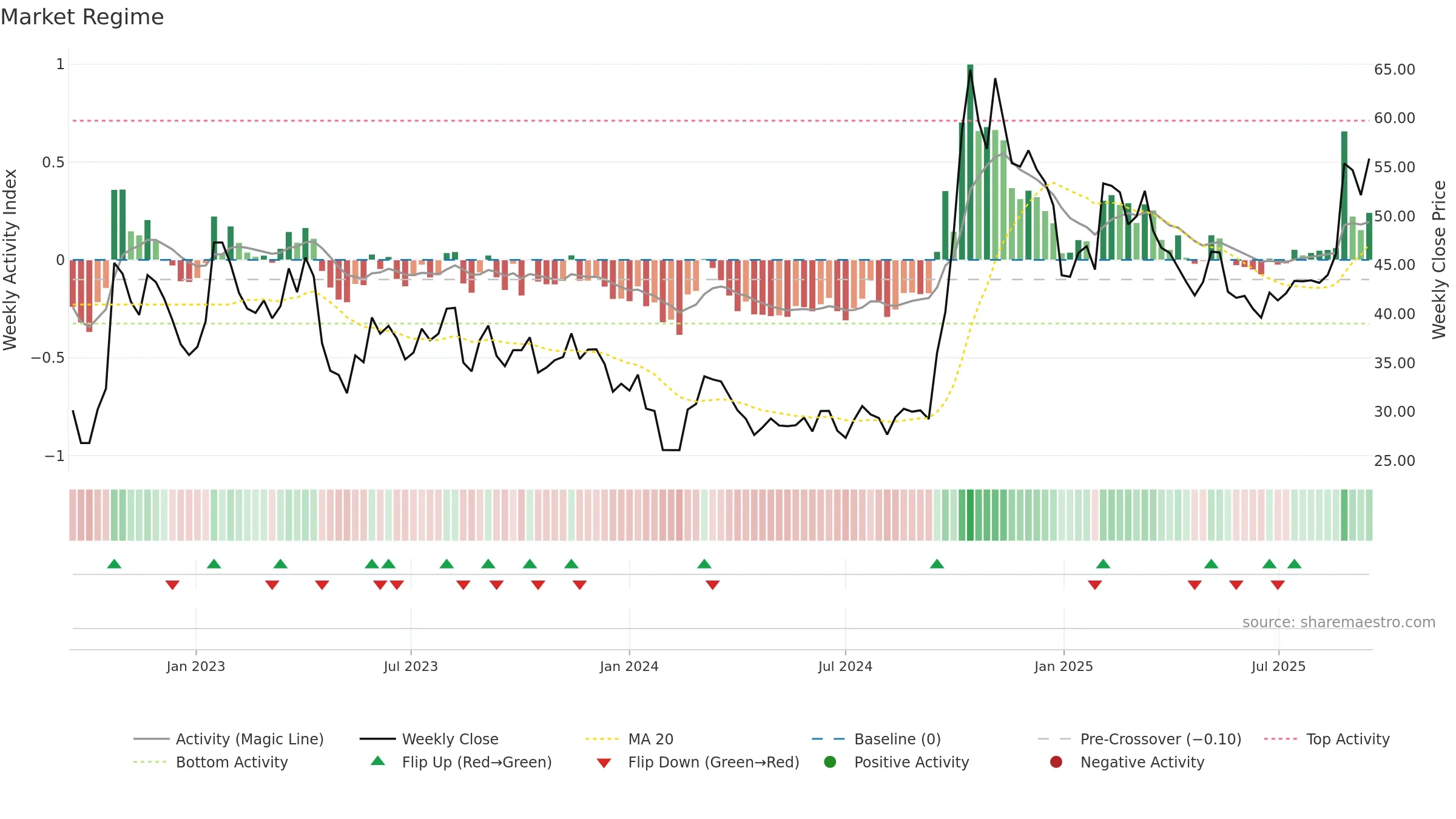Toggle the Bottom Activity legend entry
1456x819 pixels.
click(211, 762)
